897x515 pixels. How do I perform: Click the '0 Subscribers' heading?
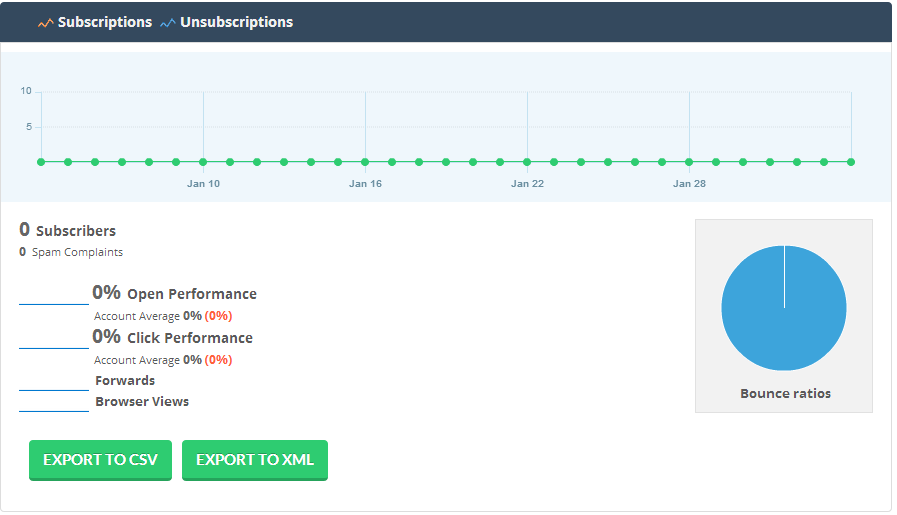[x=68, y=230]
